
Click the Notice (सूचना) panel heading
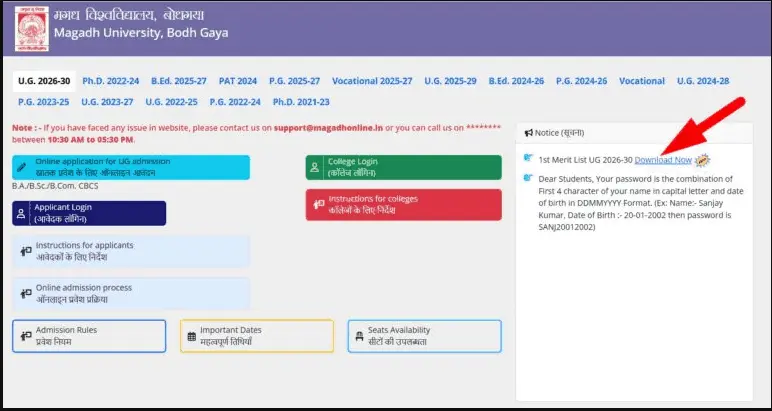click(x=560, y=133)
